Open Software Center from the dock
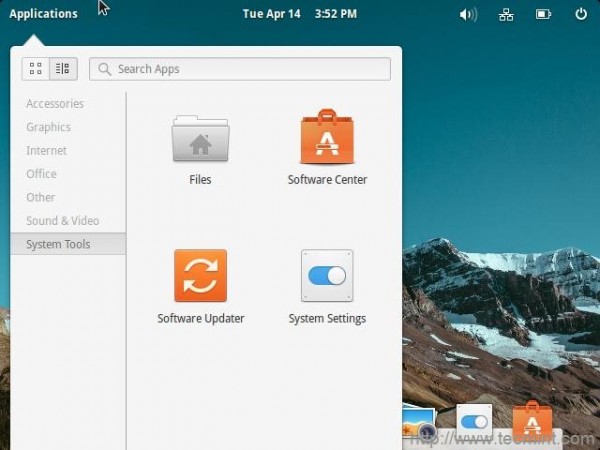This screenshot has height=450, width=600. (x=532, y=420)
